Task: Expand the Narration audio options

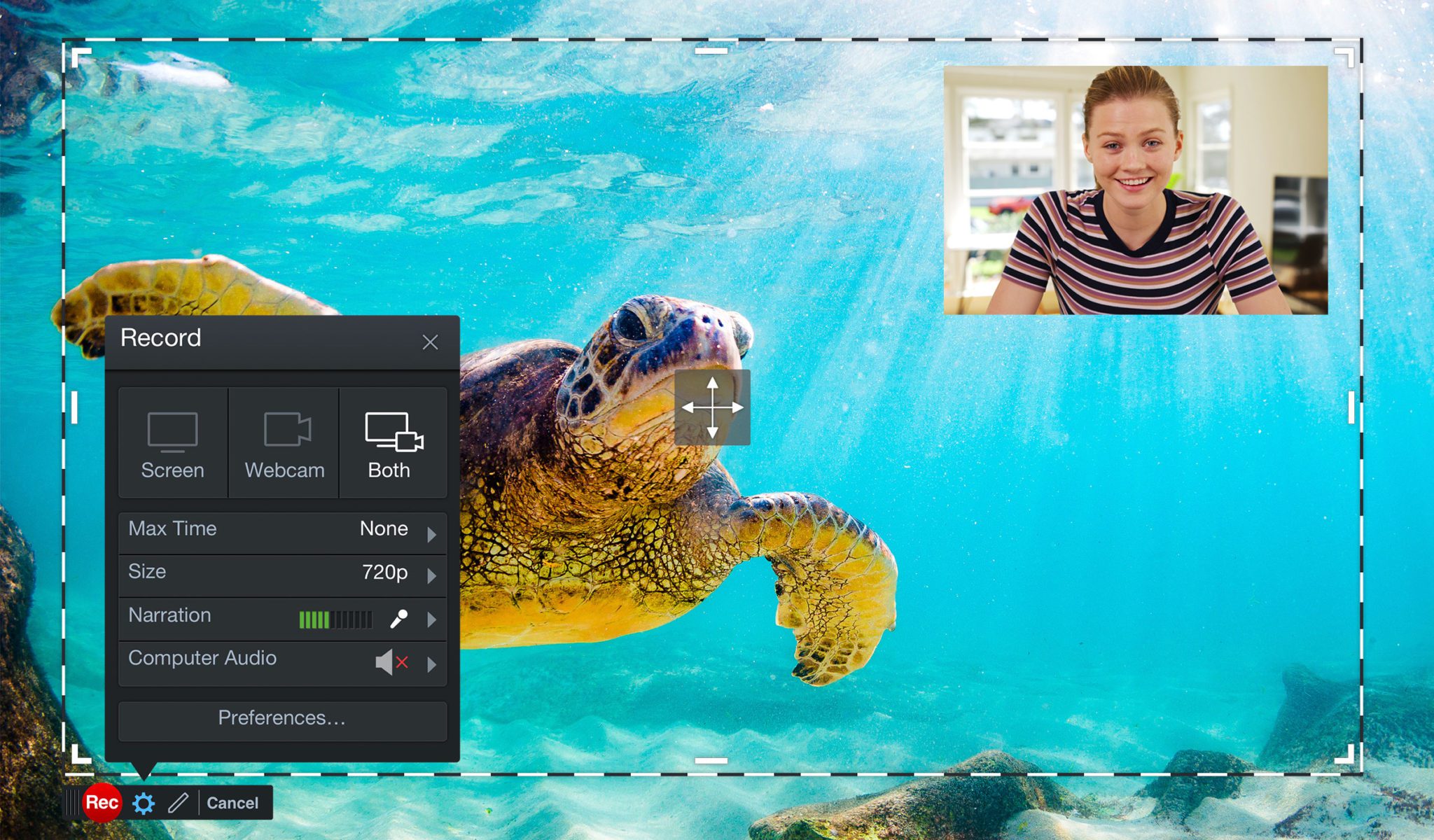Action: tap(431, 616)
